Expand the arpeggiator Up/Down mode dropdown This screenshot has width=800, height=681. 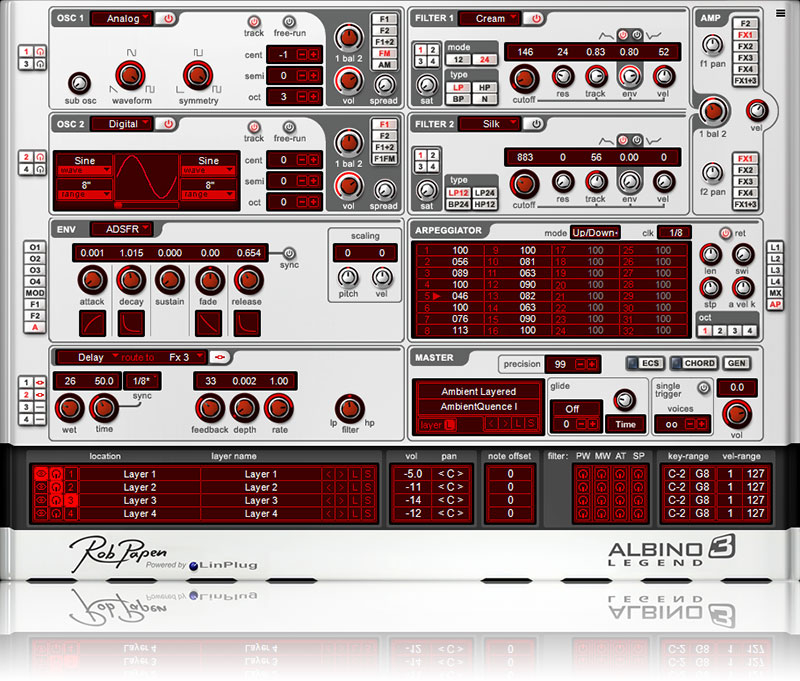(596, 232)
